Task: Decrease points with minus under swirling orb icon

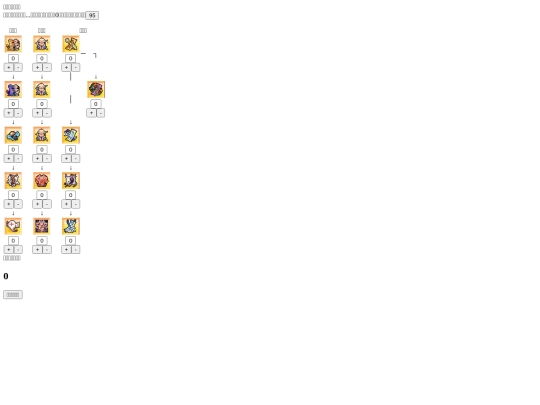Action: [101, 113]
